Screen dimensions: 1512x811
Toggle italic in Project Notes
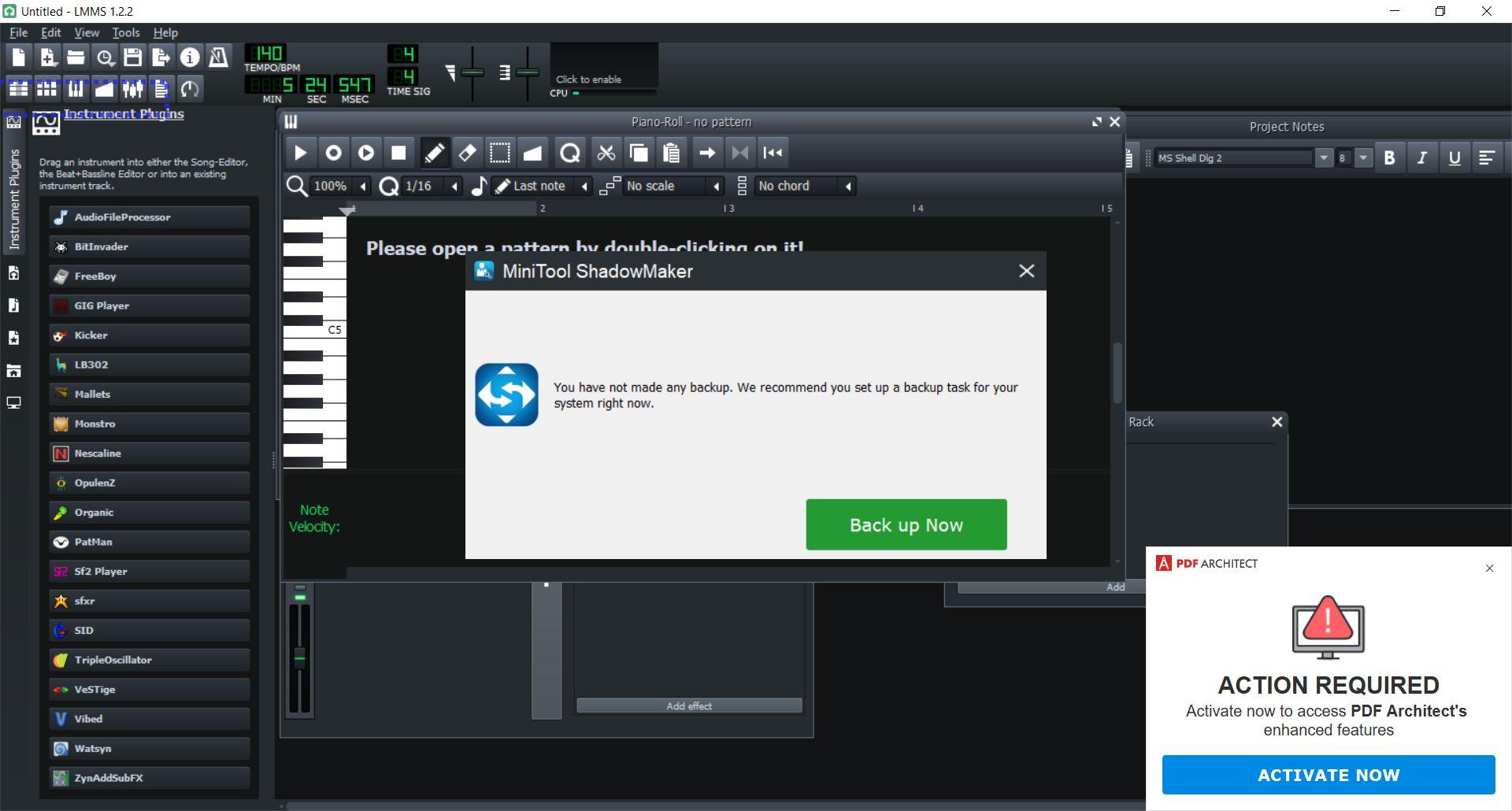[1421, 158]
